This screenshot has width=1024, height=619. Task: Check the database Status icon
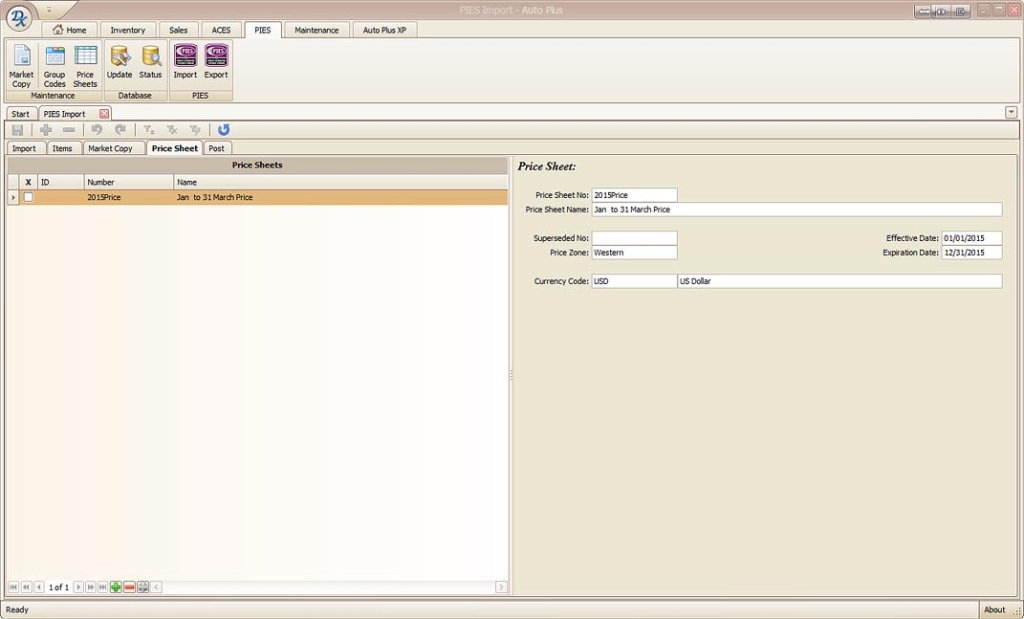coord(150,63)
